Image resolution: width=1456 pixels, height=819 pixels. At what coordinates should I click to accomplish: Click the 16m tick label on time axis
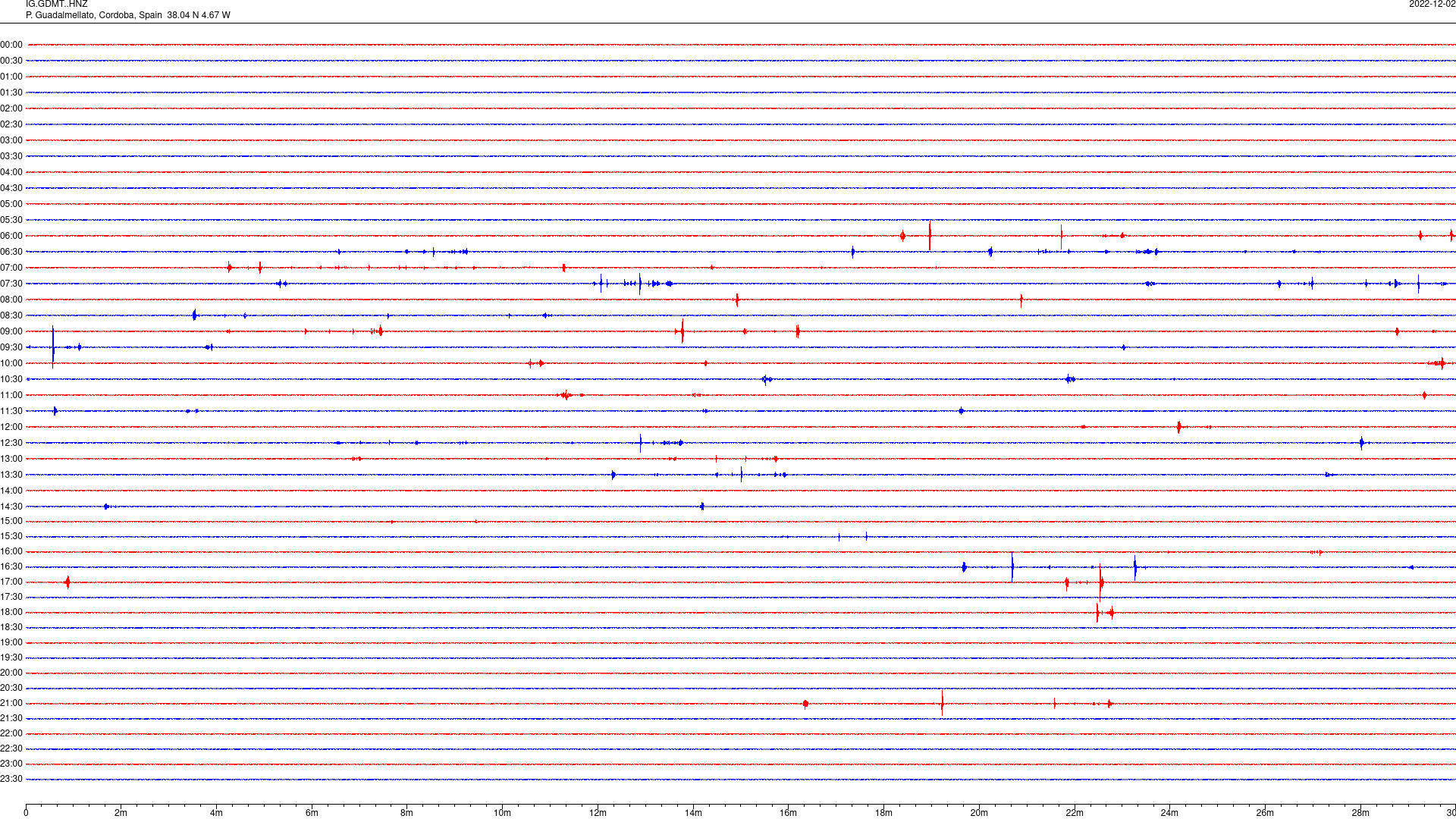click(x=789, y=813)
